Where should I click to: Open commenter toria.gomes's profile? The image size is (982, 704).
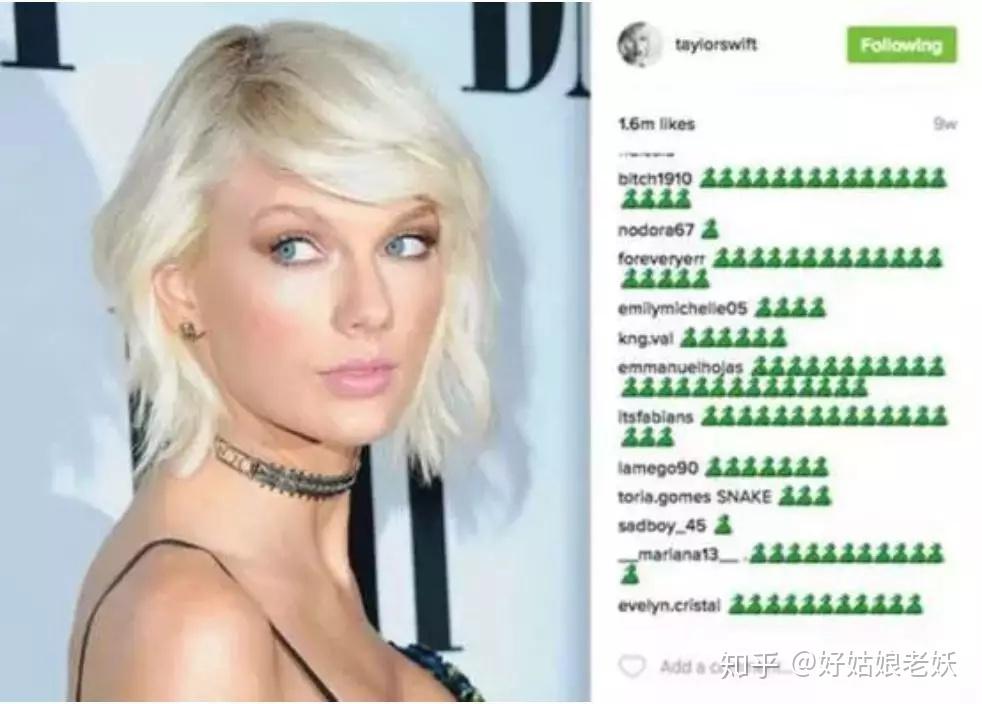664,497
